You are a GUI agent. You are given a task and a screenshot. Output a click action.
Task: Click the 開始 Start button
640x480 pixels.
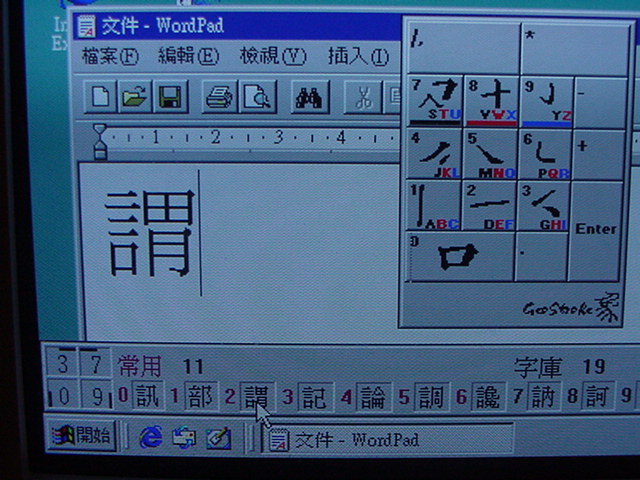(x=83, y=438)
